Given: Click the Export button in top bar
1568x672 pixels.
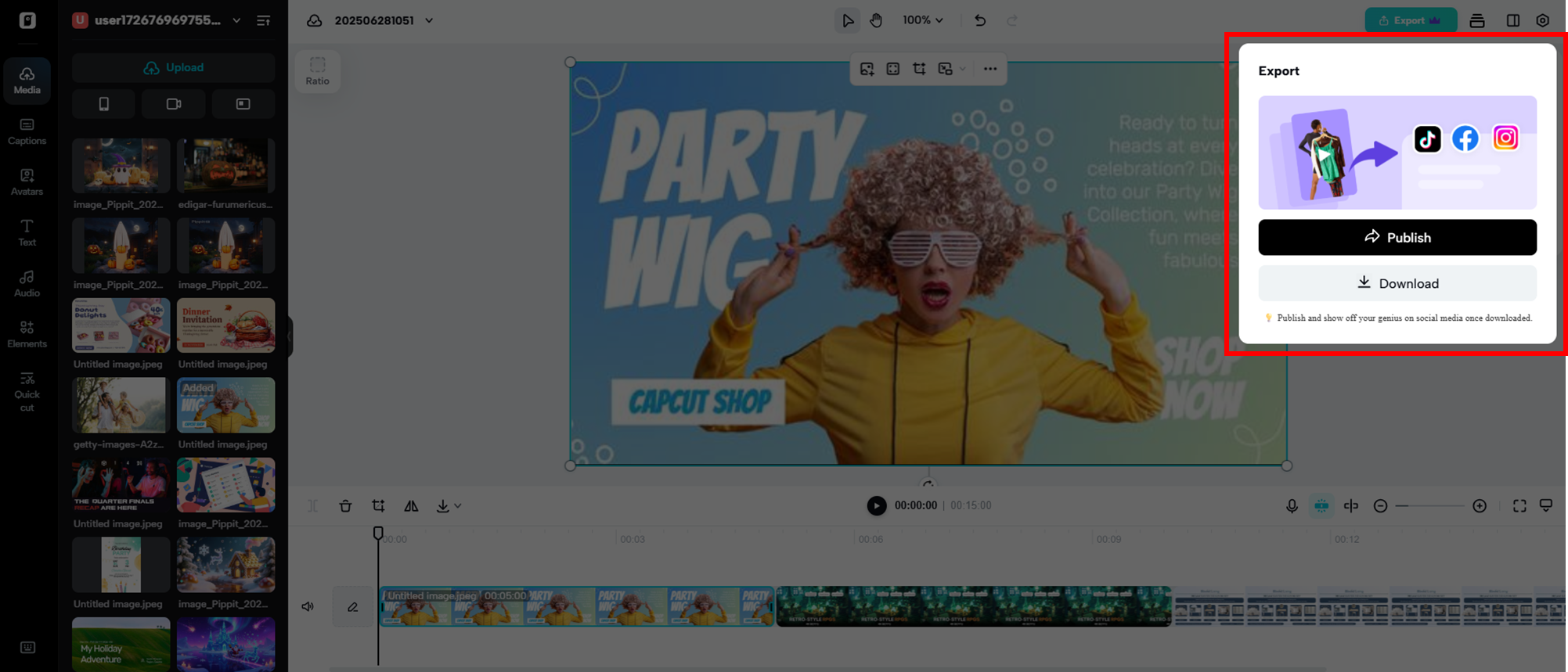Looking at the screenshot, I should (x=1411, y=20).
